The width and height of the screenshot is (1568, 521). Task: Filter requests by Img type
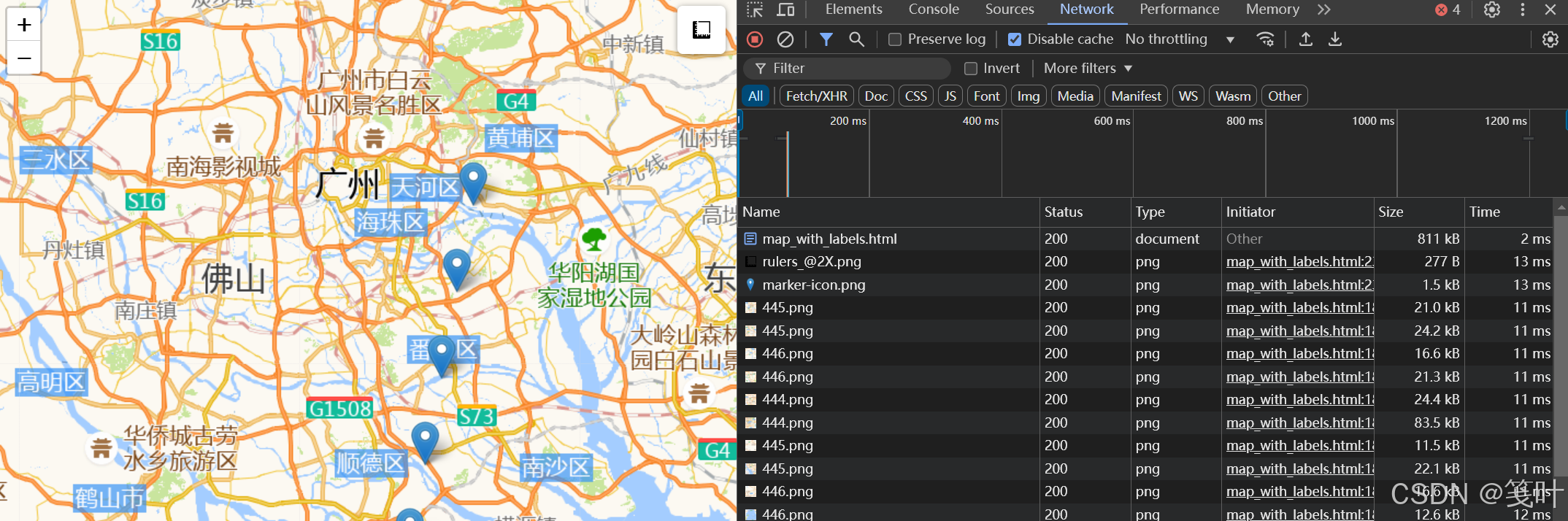1029,96
